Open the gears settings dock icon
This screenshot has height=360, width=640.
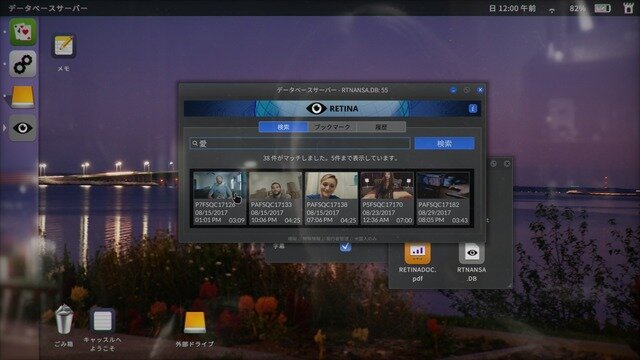(x=23, y=64)
